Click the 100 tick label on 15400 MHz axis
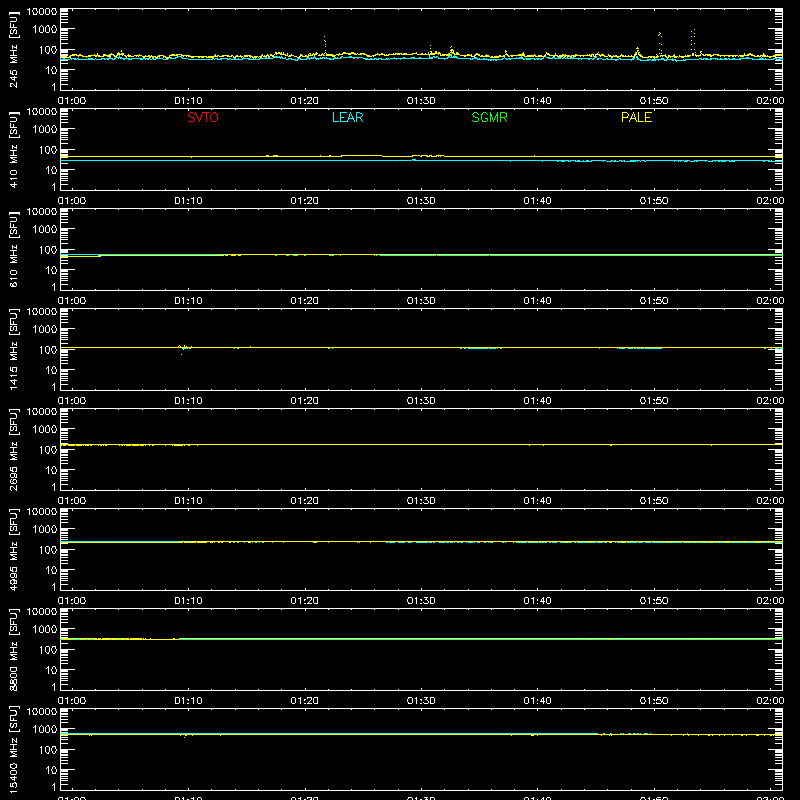800x800 pixels. pyautogui.click(x=48, y=750)
